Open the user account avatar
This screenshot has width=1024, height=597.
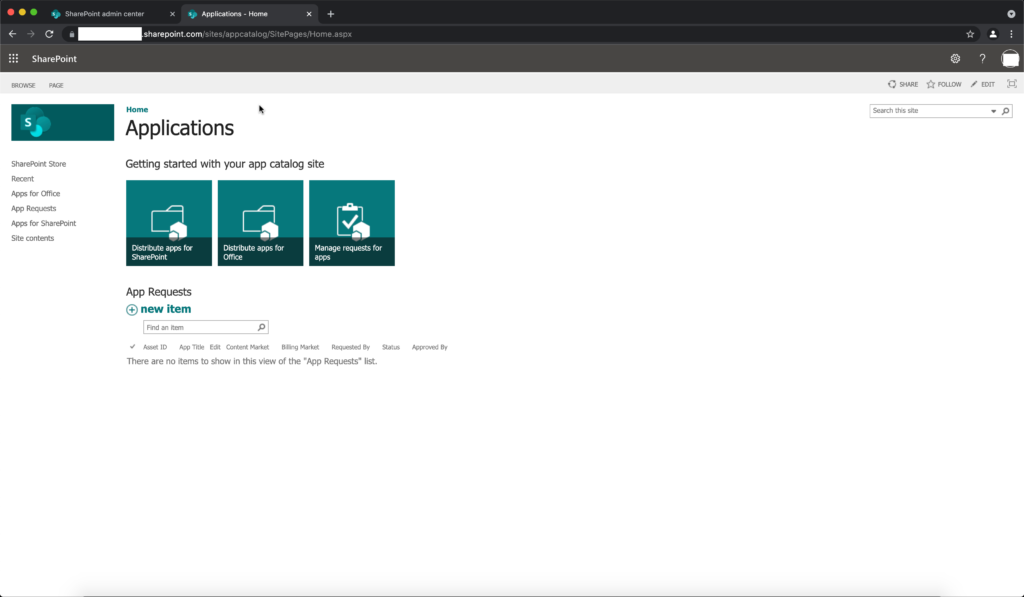point(1010,59)
